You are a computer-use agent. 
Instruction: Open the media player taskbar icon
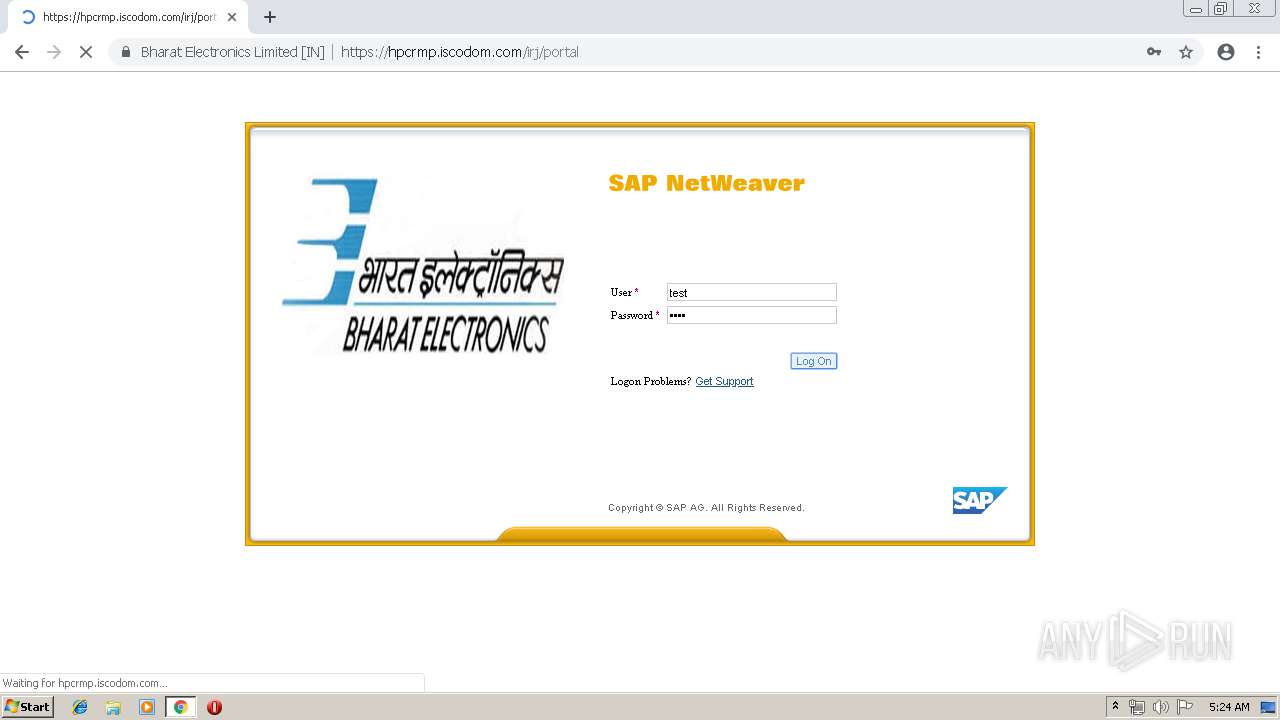(147, 707)
